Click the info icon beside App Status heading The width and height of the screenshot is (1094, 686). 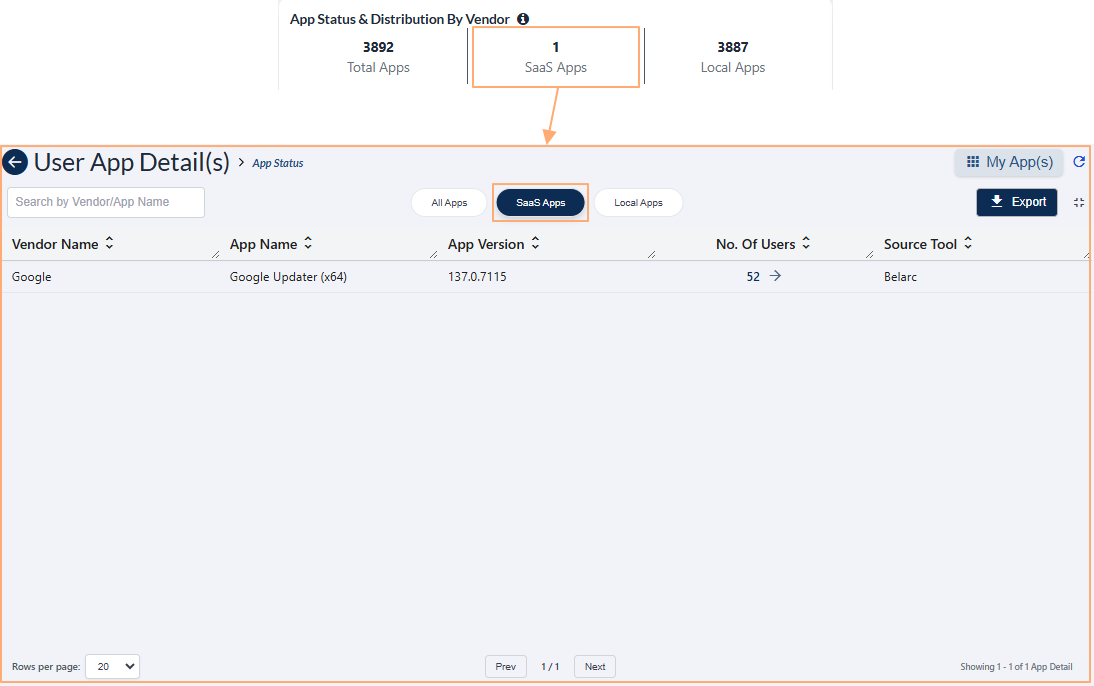click(522, 19)
